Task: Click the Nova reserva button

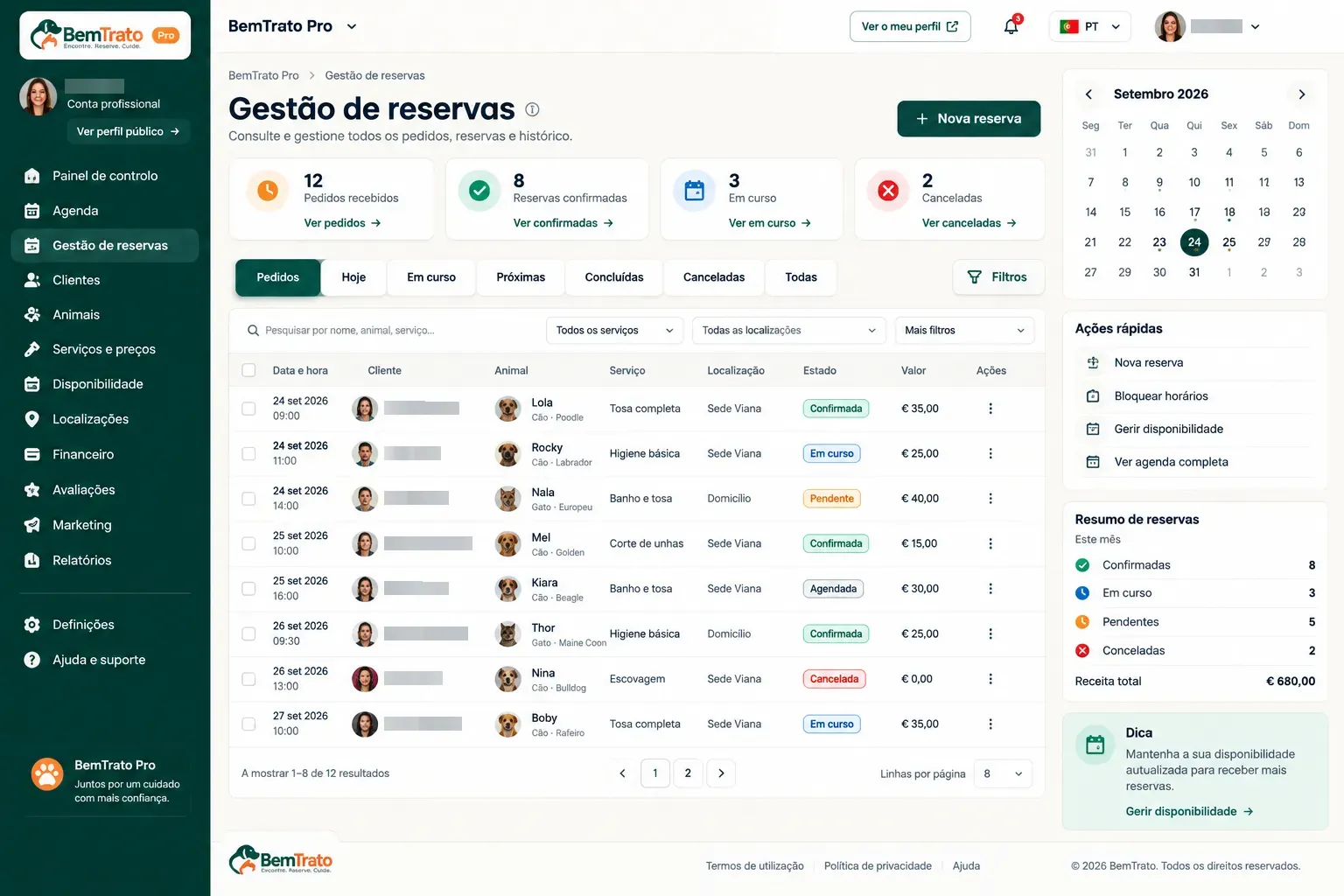Action: click(x=969, y=118)
